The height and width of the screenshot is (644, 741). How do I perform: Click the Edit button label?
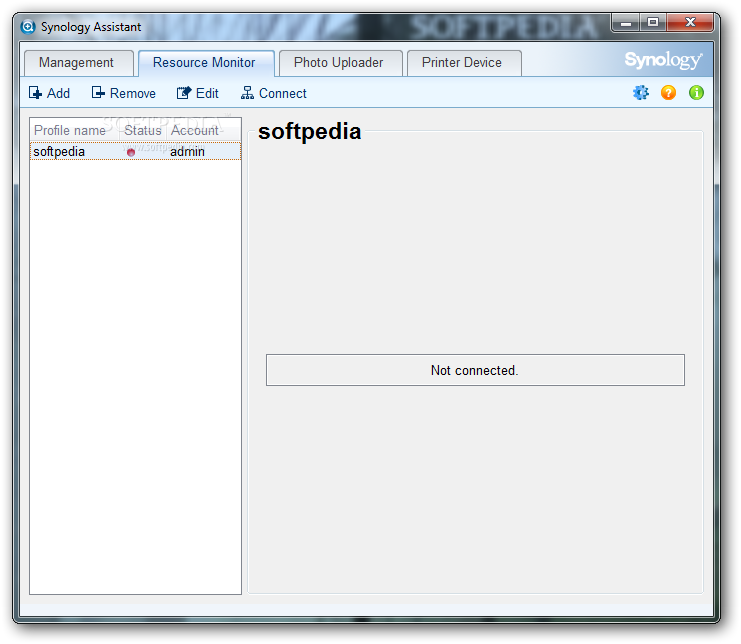207,93
